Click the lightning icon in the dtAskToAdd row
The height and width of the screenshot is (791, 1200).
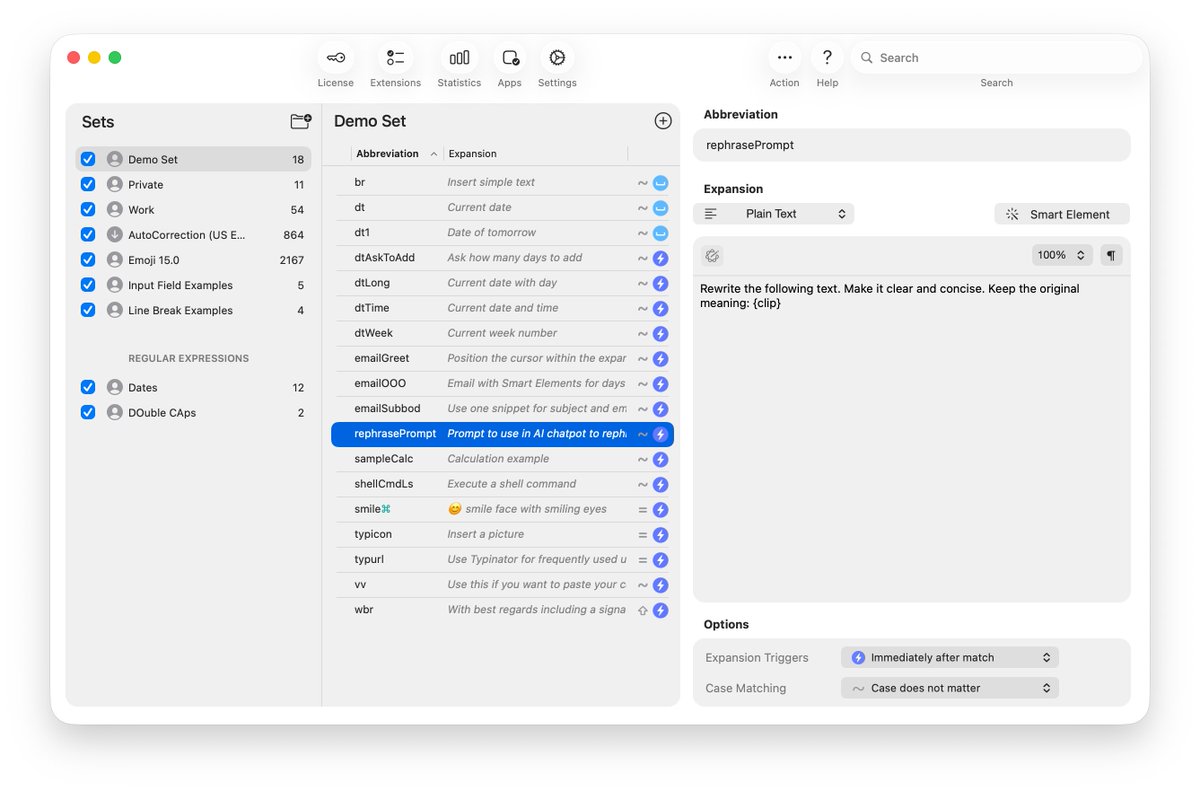click(660, 258)
